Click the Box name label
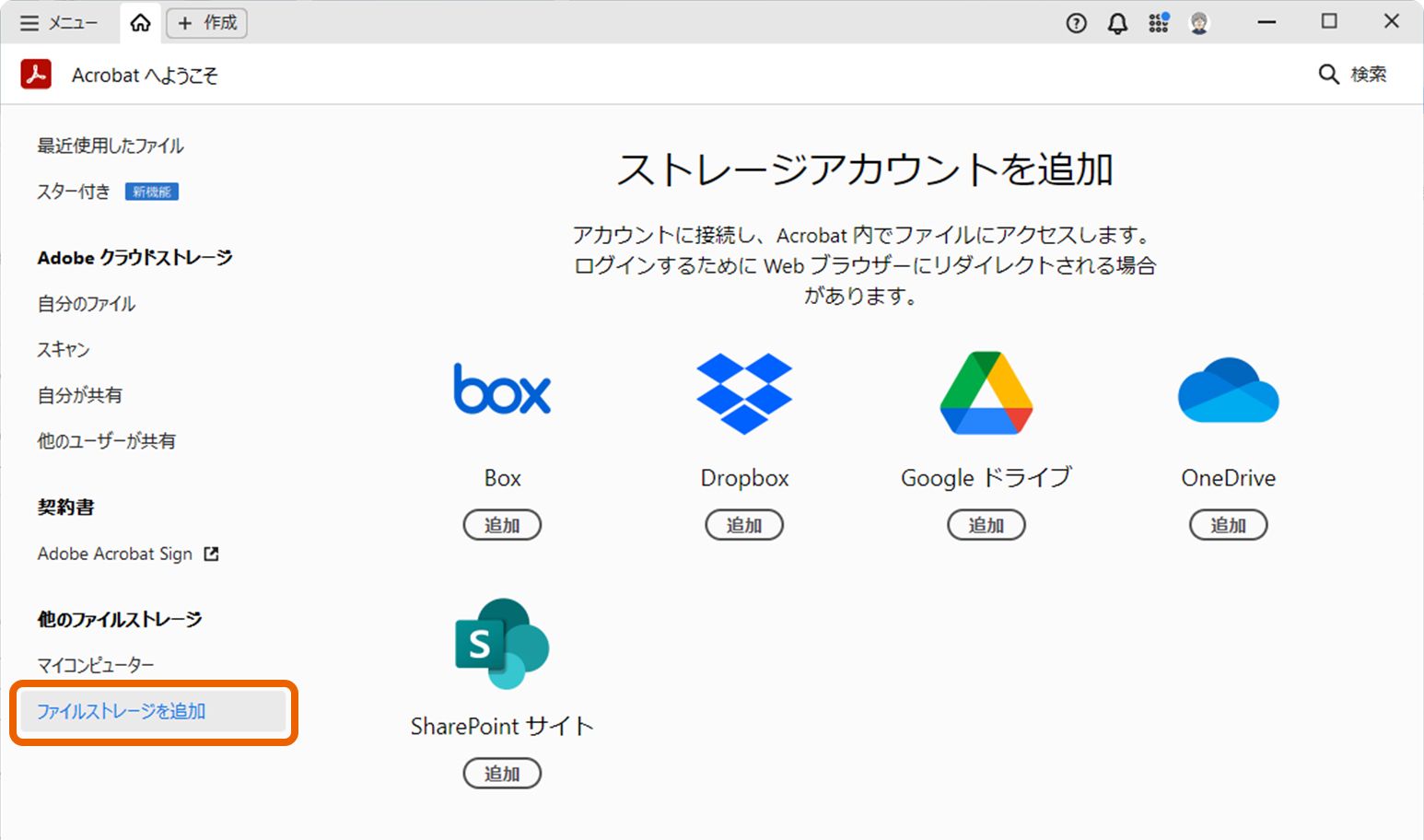Image resolution: width=1424 pixels, height=840 pixels. (x=503, y=478)
